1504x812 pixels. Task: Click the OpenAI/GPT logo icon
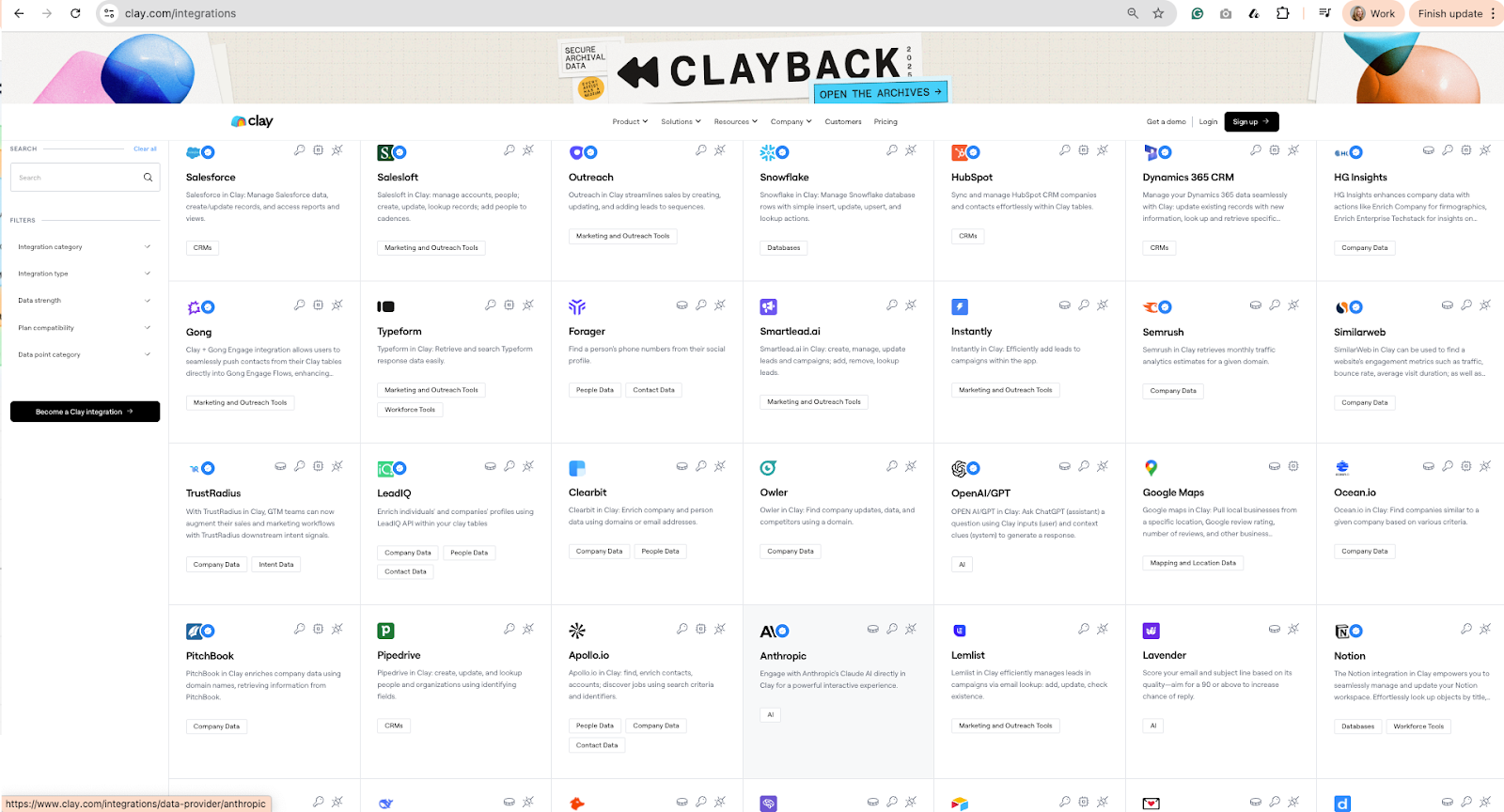pos(959,468)
